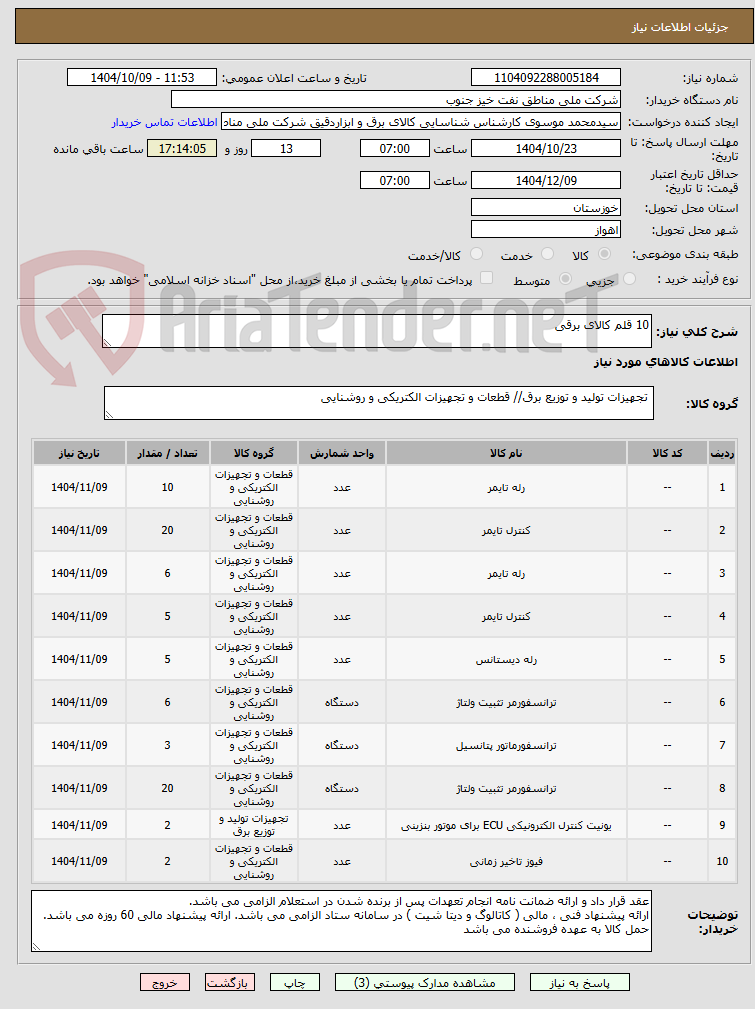Select the کالا radio button
755x1009 pixels.
pos(604,254)
